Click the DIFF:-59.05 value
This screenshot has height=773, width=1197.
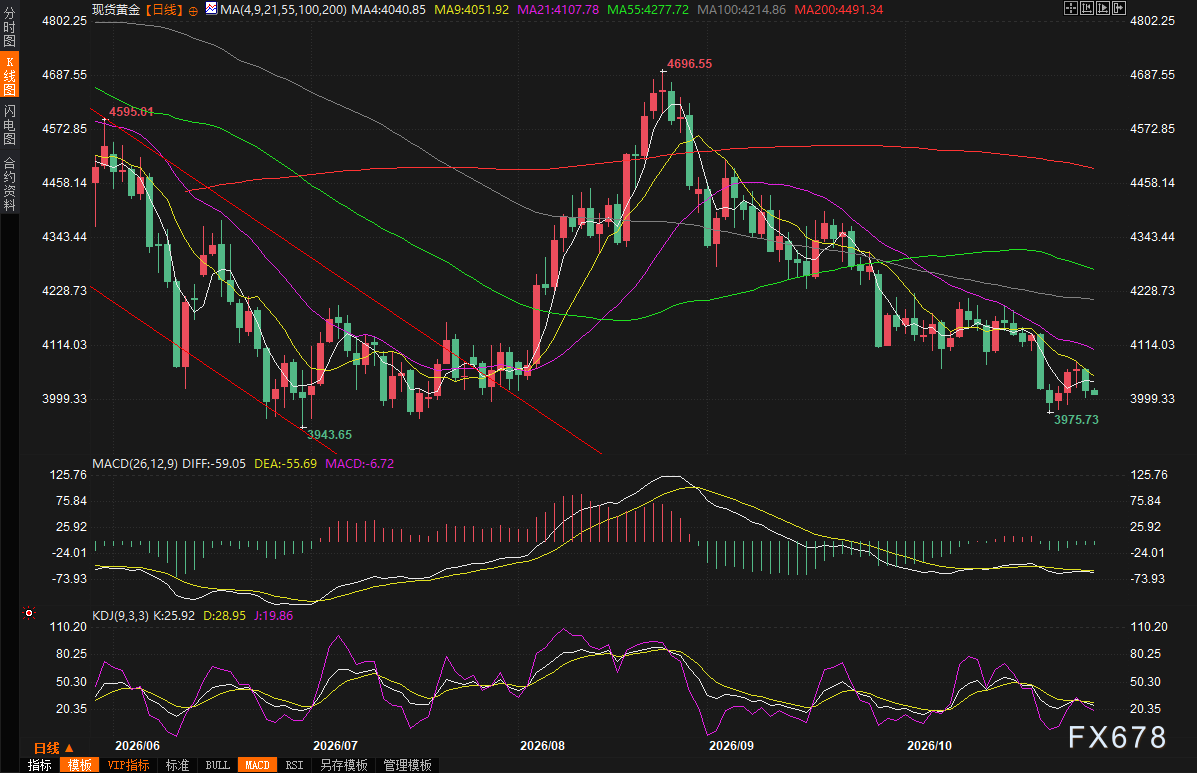pos(215,463)
